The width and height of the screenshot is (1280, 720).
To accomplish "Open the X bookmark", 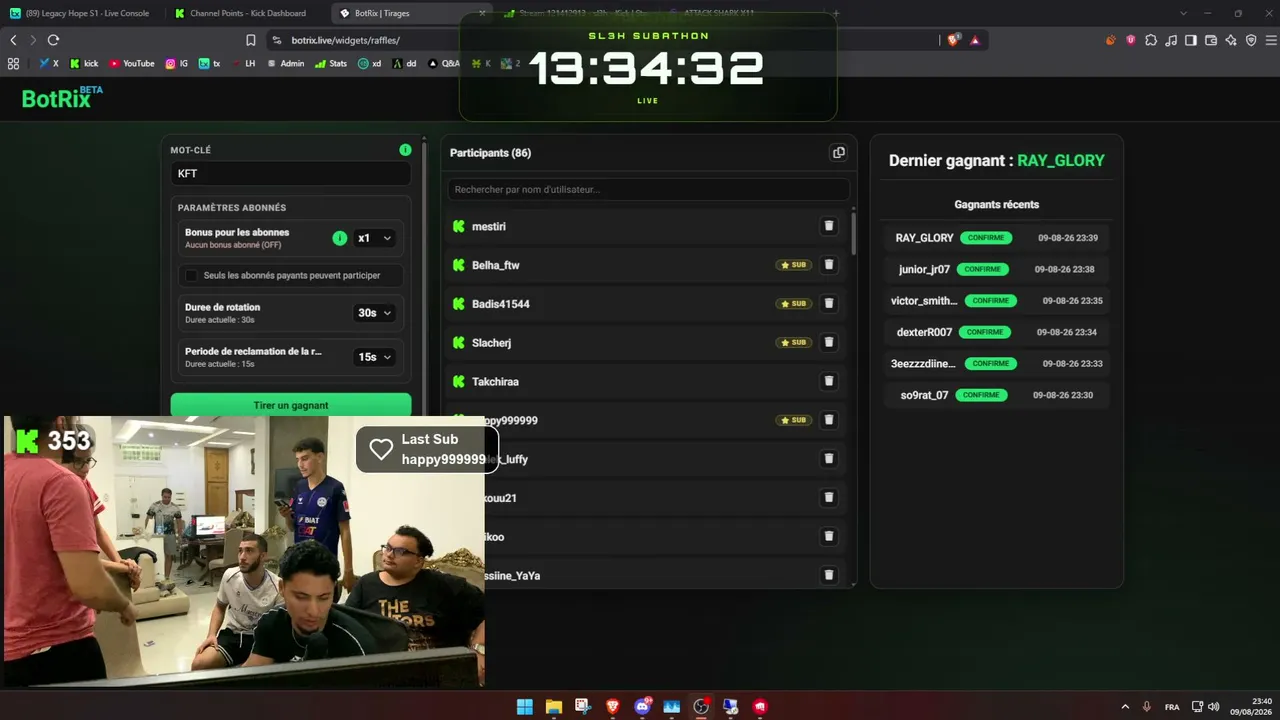I will (x=49, y=63).
